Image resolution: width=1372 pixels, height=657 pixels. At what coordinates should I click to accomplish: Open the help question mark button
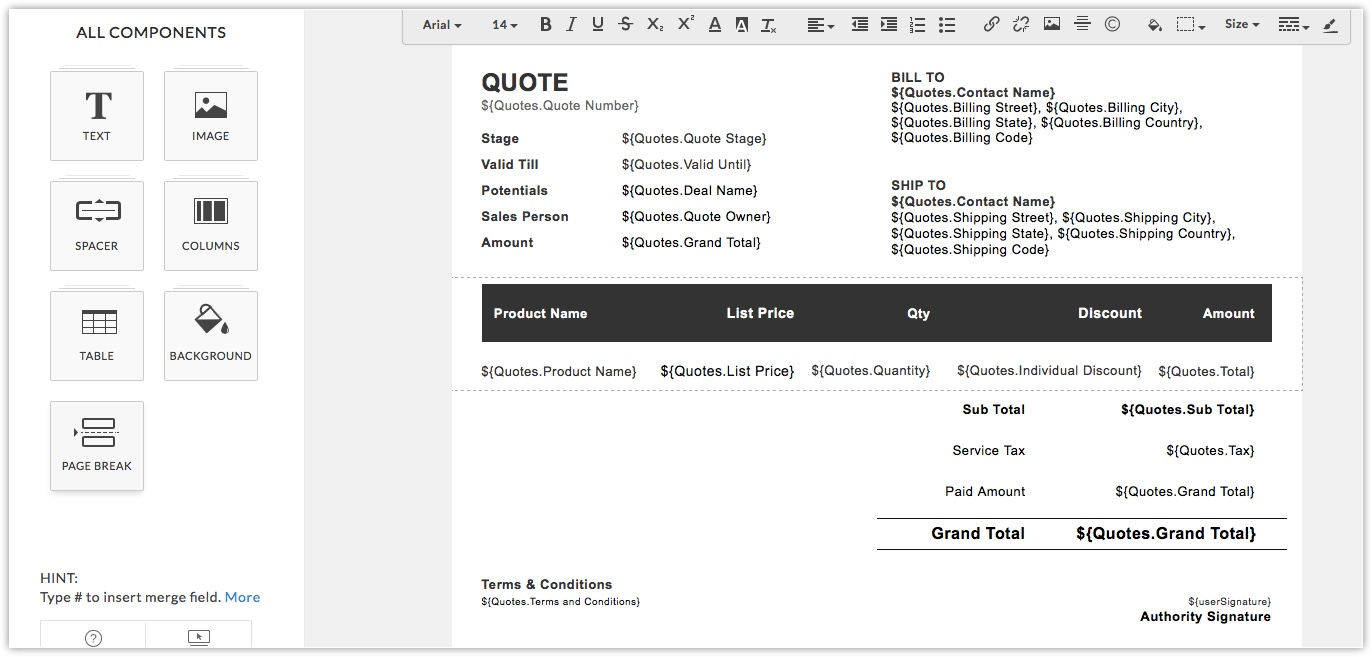93,638
